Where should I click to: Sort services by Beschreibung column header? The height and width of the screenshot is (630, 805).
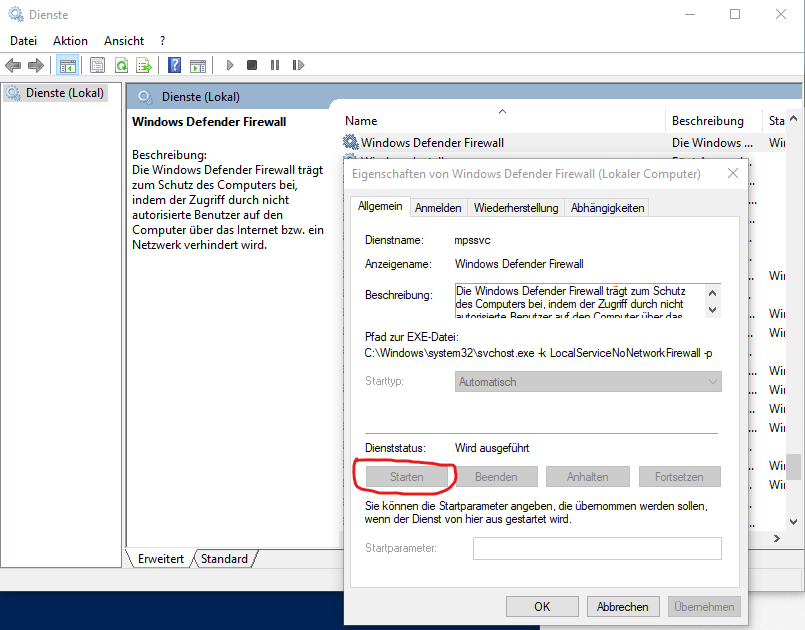pyautogui.click(x=714, y=121)
